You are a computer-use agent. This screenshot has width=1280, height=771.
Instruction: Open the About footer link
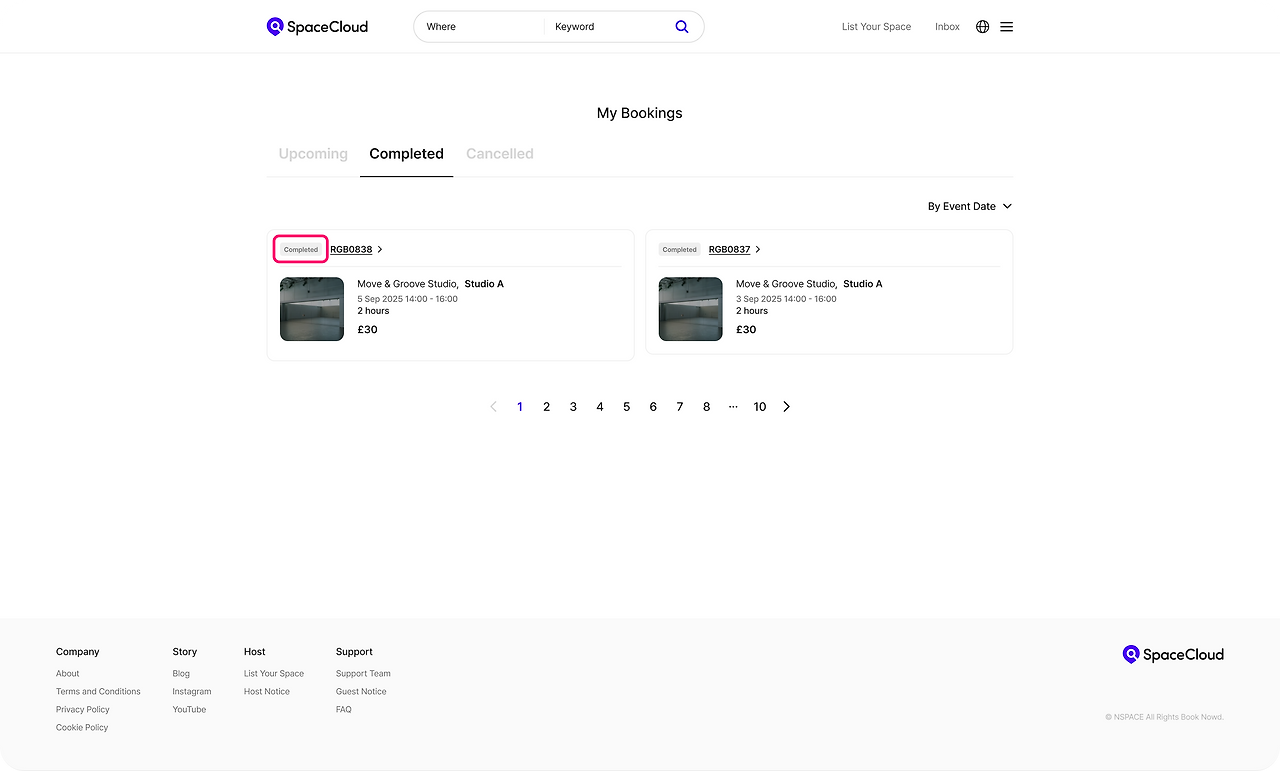tap(68, 674)
